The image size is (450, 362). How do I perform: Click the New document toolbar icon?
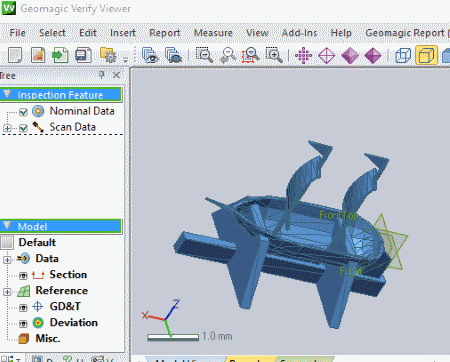click(x=15, y=55)
